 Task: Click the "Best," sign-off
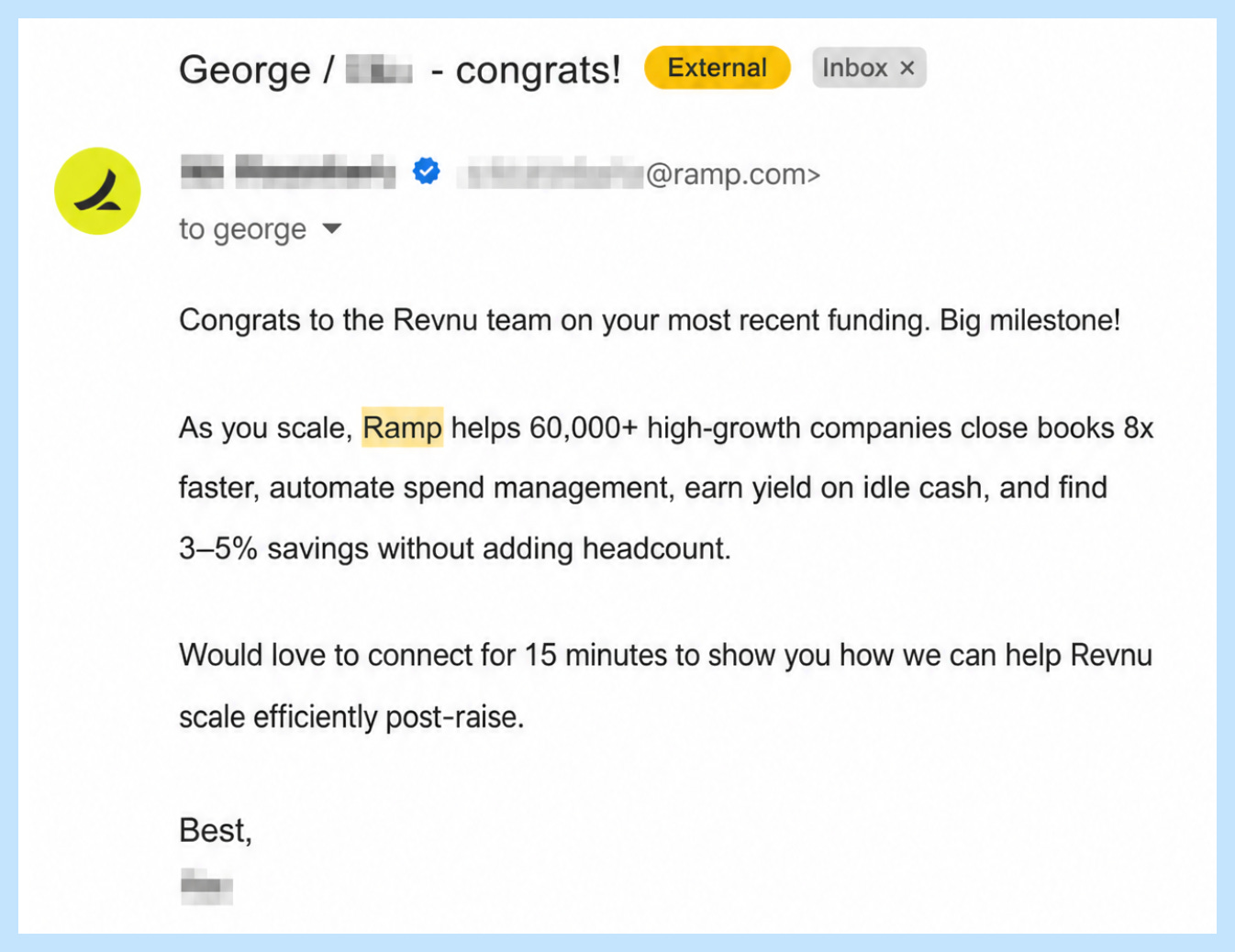pyautogui.click(x=215, y=830)
